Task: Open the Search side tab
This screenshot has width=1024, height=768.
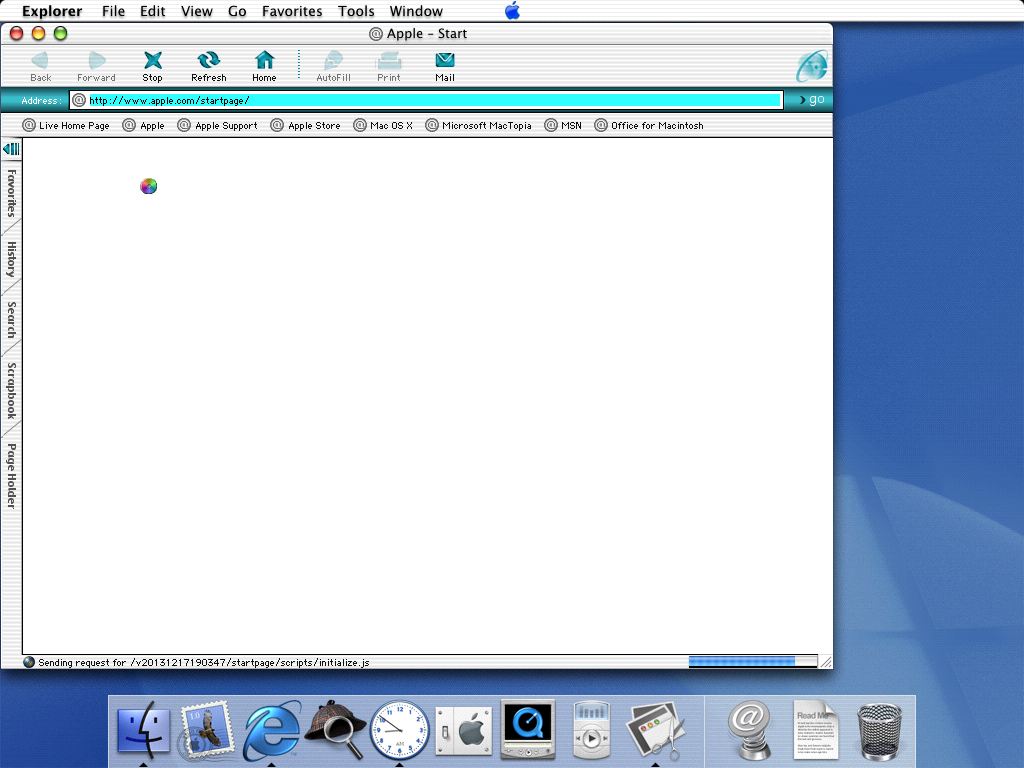Action: coord(11,320)
